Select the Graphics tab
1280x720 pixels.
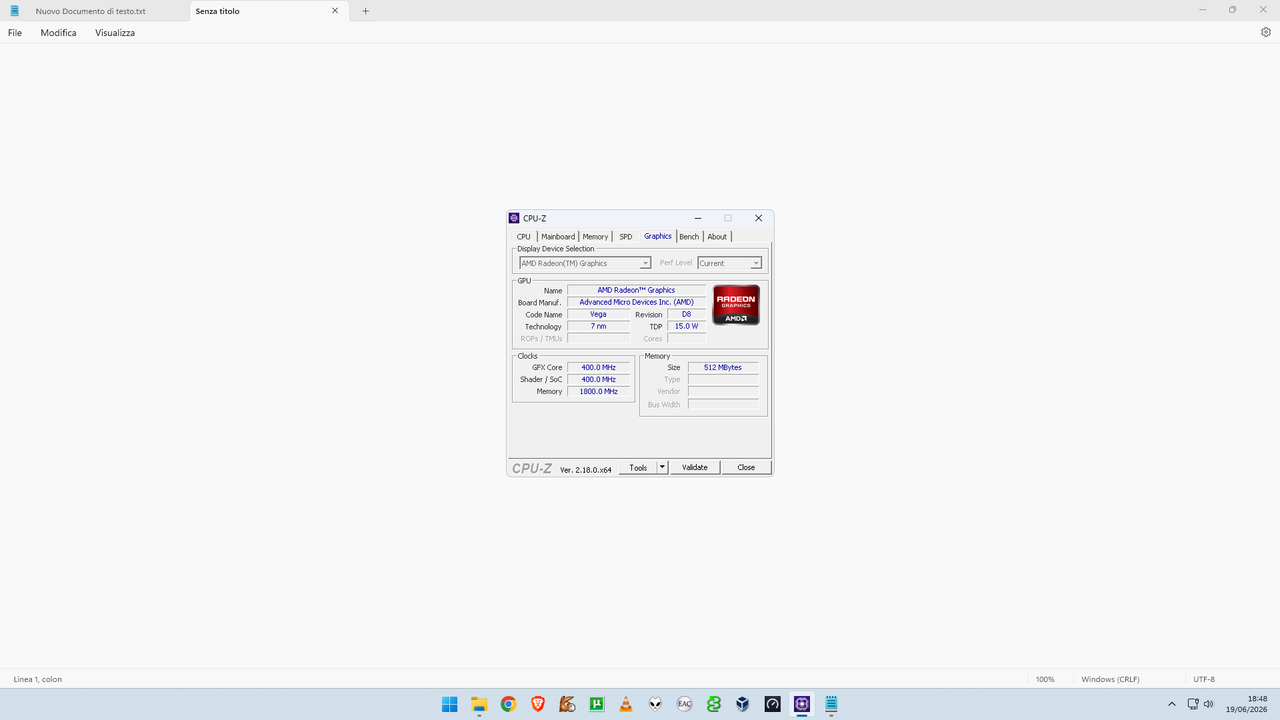pyautogui.click(x=658, y=236)
